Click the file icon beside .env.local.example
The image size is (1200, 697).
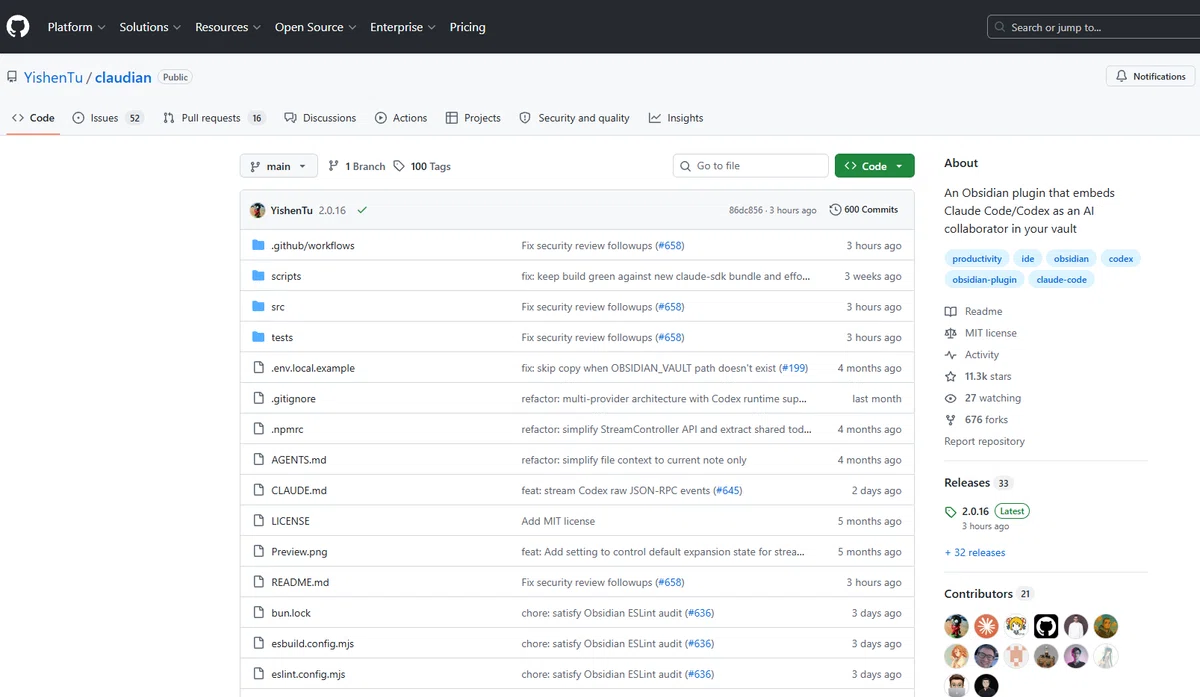click(x=258, y=368)
